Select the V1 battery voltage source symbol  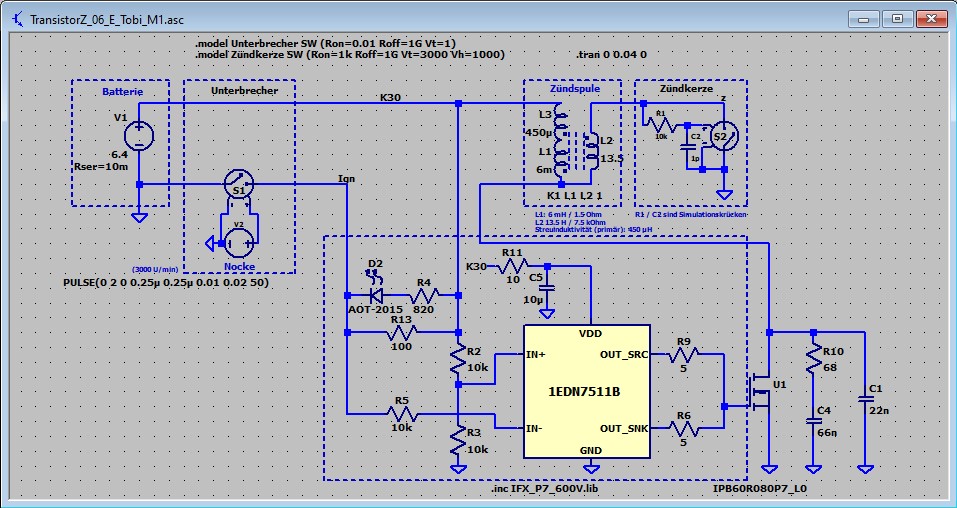(x=138, y=136)
